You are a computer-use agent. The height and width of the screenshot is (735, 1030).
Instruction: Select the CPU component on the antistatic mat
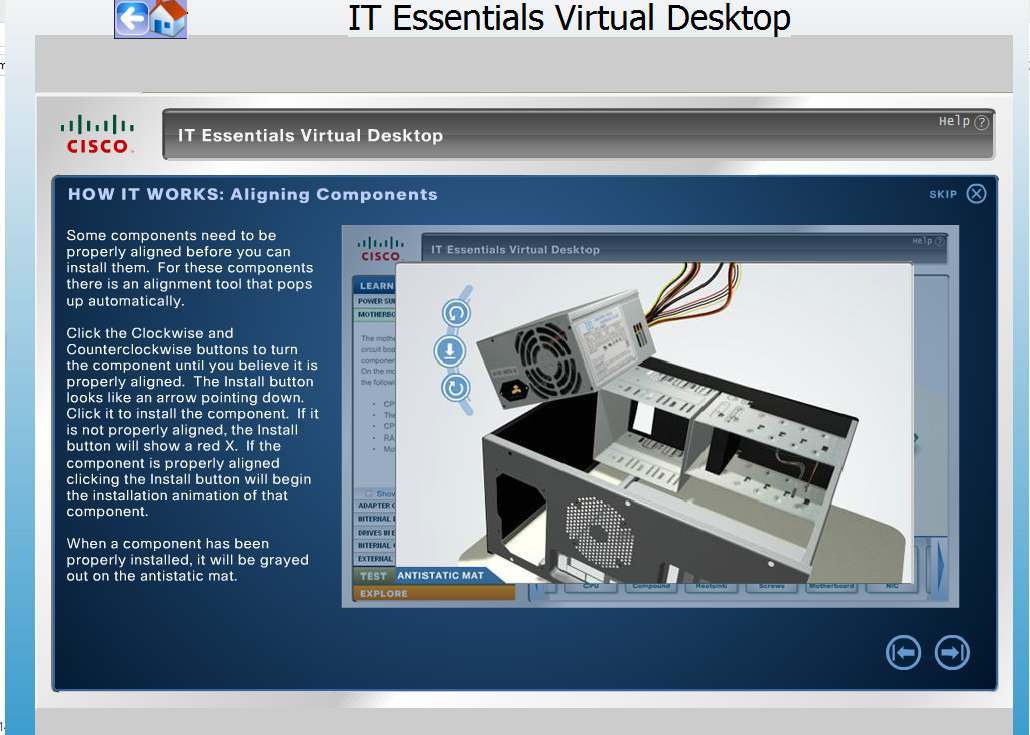591,588
